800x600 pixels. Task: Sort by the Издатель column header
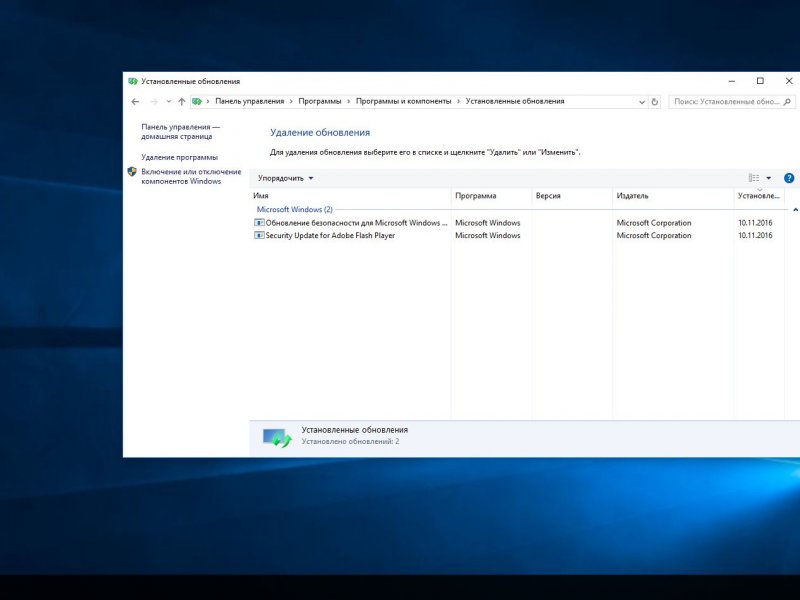tap(673, 195)
